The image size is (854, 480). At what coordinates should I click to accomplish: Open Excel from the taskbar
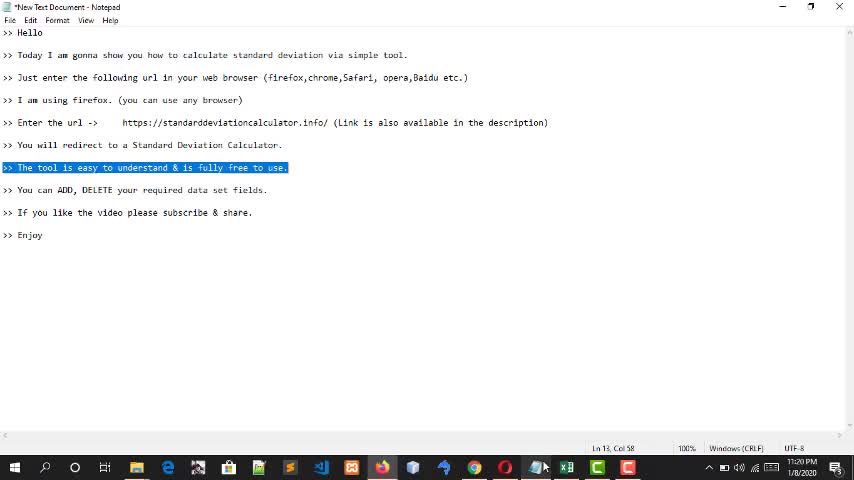pos(567,467)
